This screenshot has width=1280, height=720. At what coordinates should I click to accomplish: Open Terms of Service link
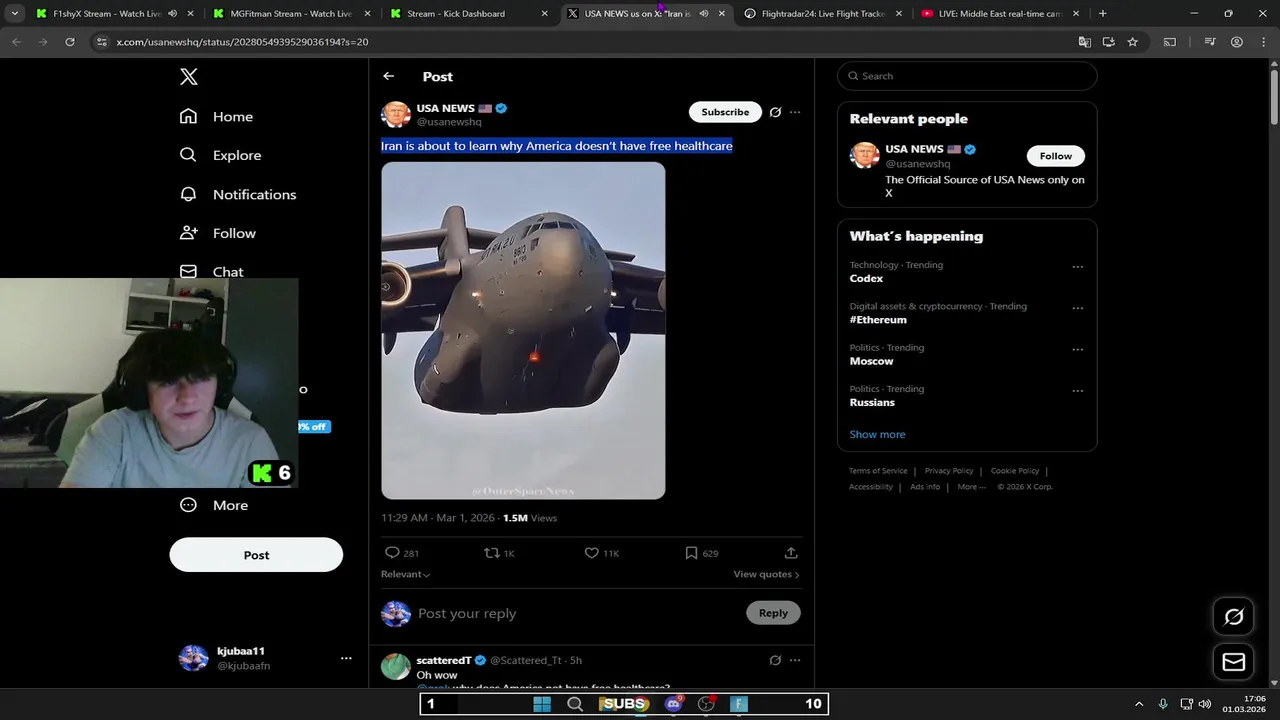[x=878, y=471]
